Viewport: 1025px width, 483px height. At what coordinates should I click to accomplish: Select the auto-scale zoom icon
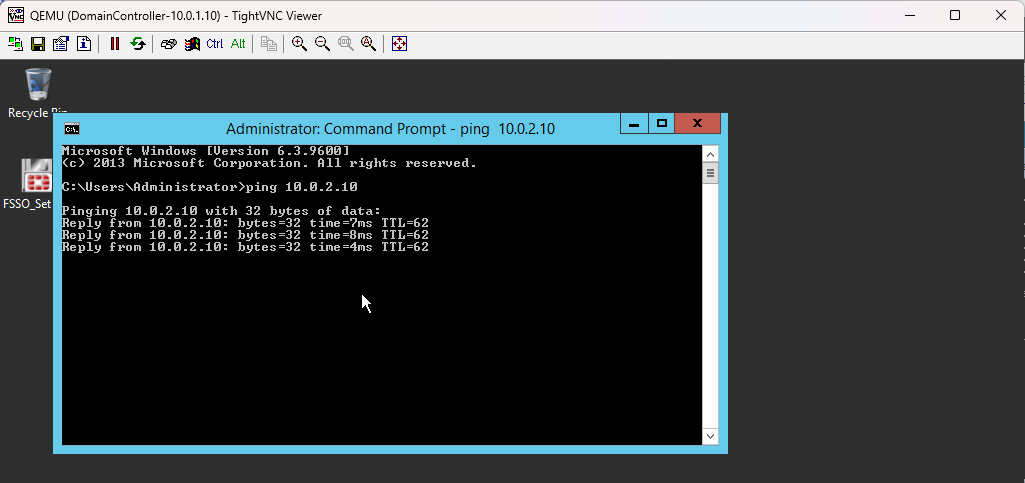coord(368,44)
